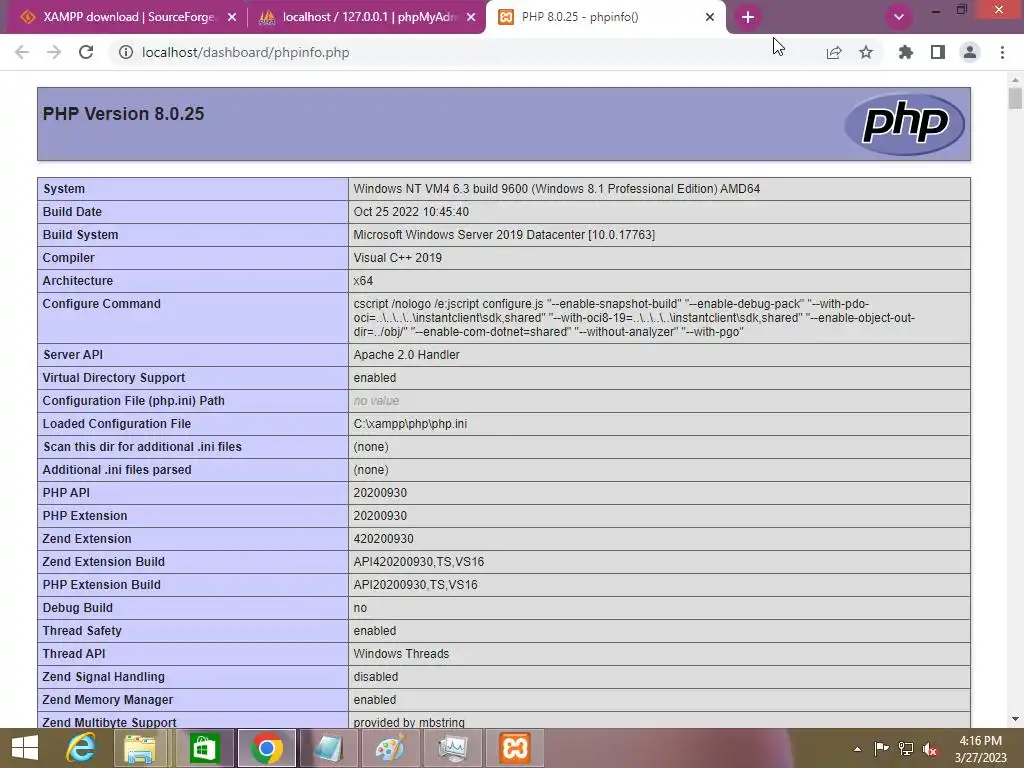Open the Windows Start button
Image resolution: width=1024 pixels, height=768 pixels.
click(x=25, y=748)
